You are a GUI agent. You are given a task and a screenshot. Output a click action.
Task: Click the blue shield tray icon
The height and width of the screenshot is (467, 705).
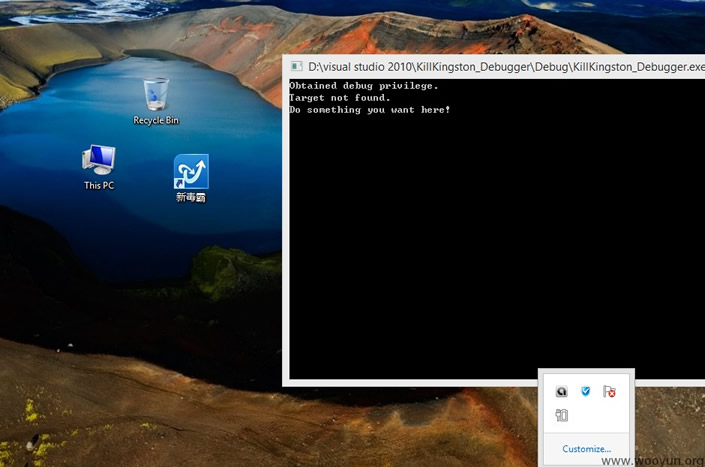click(585, 391)
